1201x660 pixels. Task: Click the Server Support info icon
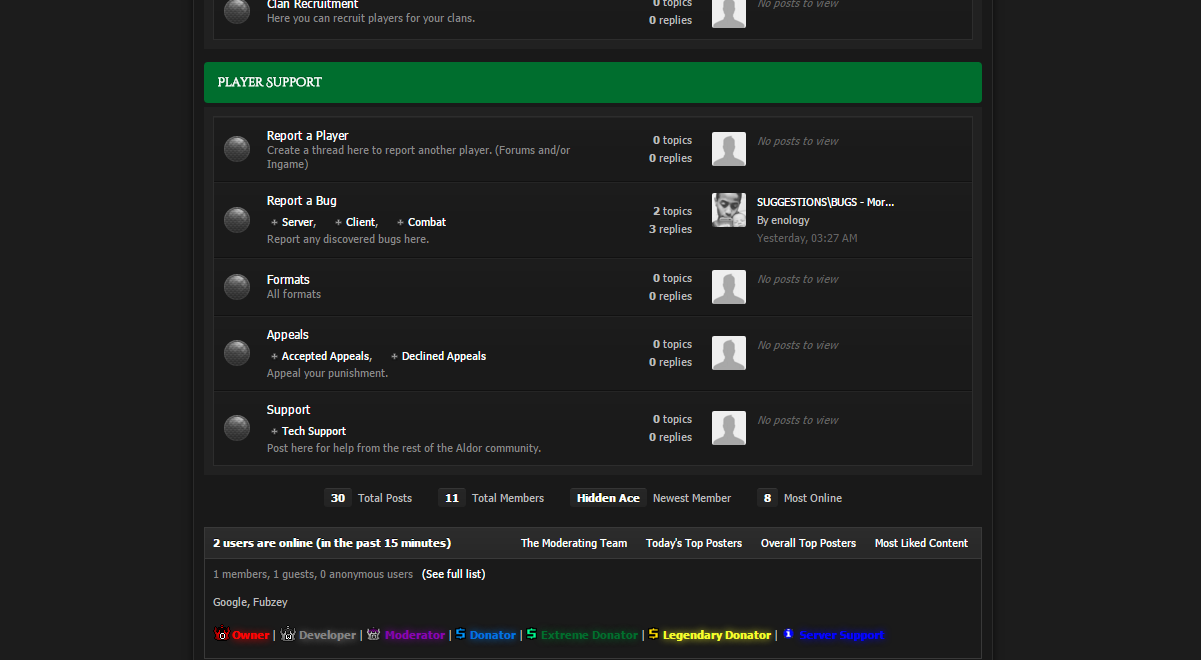[x=788, y=634]
